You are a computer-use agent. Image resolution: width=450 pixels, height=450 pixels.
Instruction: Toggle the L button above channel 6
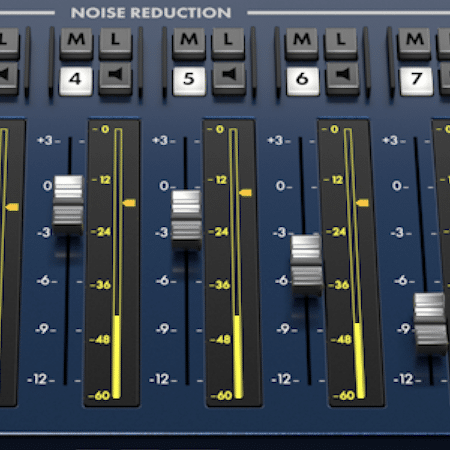[x=341, y=43]
